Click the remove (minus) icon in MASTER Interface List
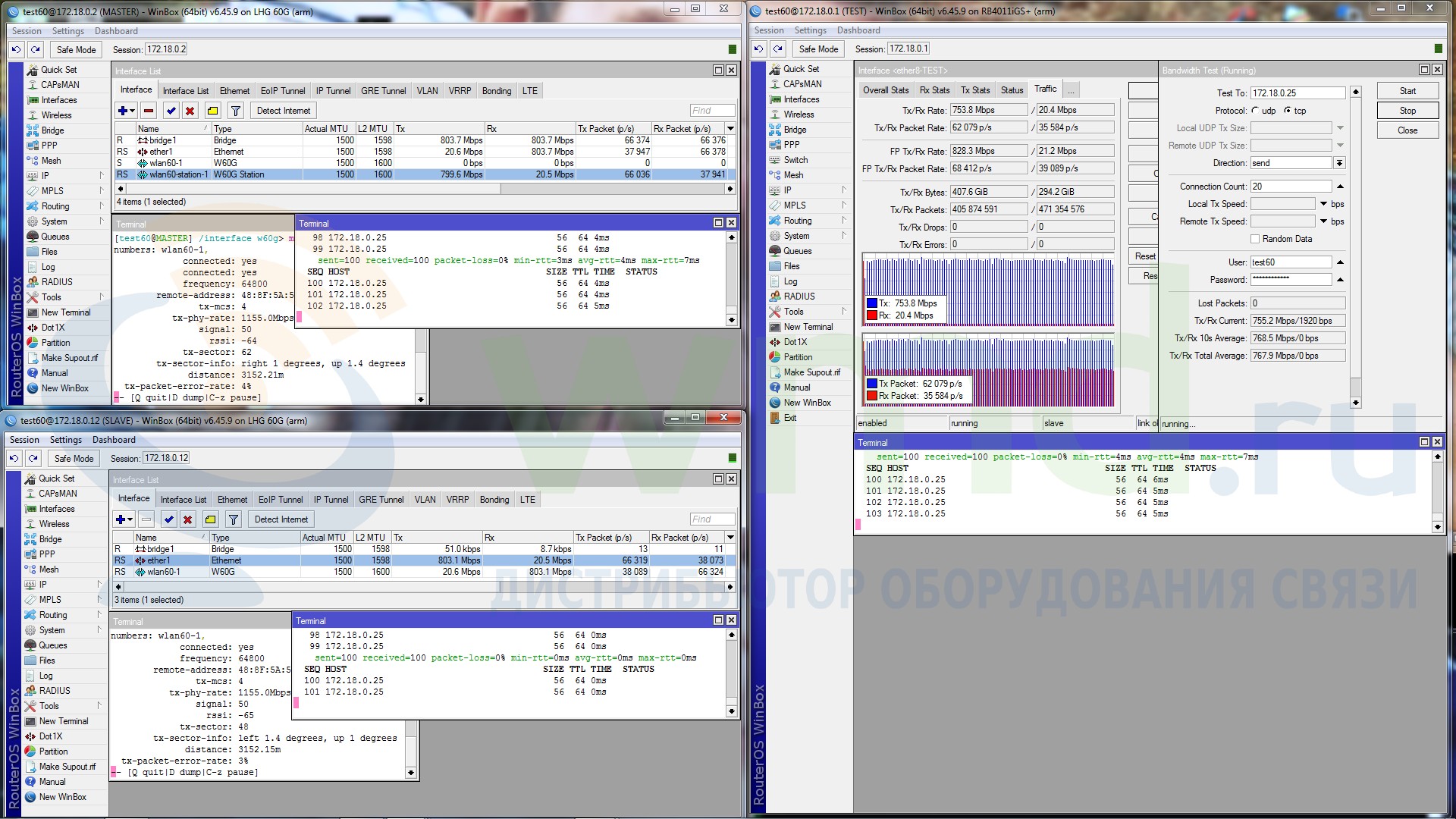The height and width of the screenshot is (819, 1456). [149, 111]
